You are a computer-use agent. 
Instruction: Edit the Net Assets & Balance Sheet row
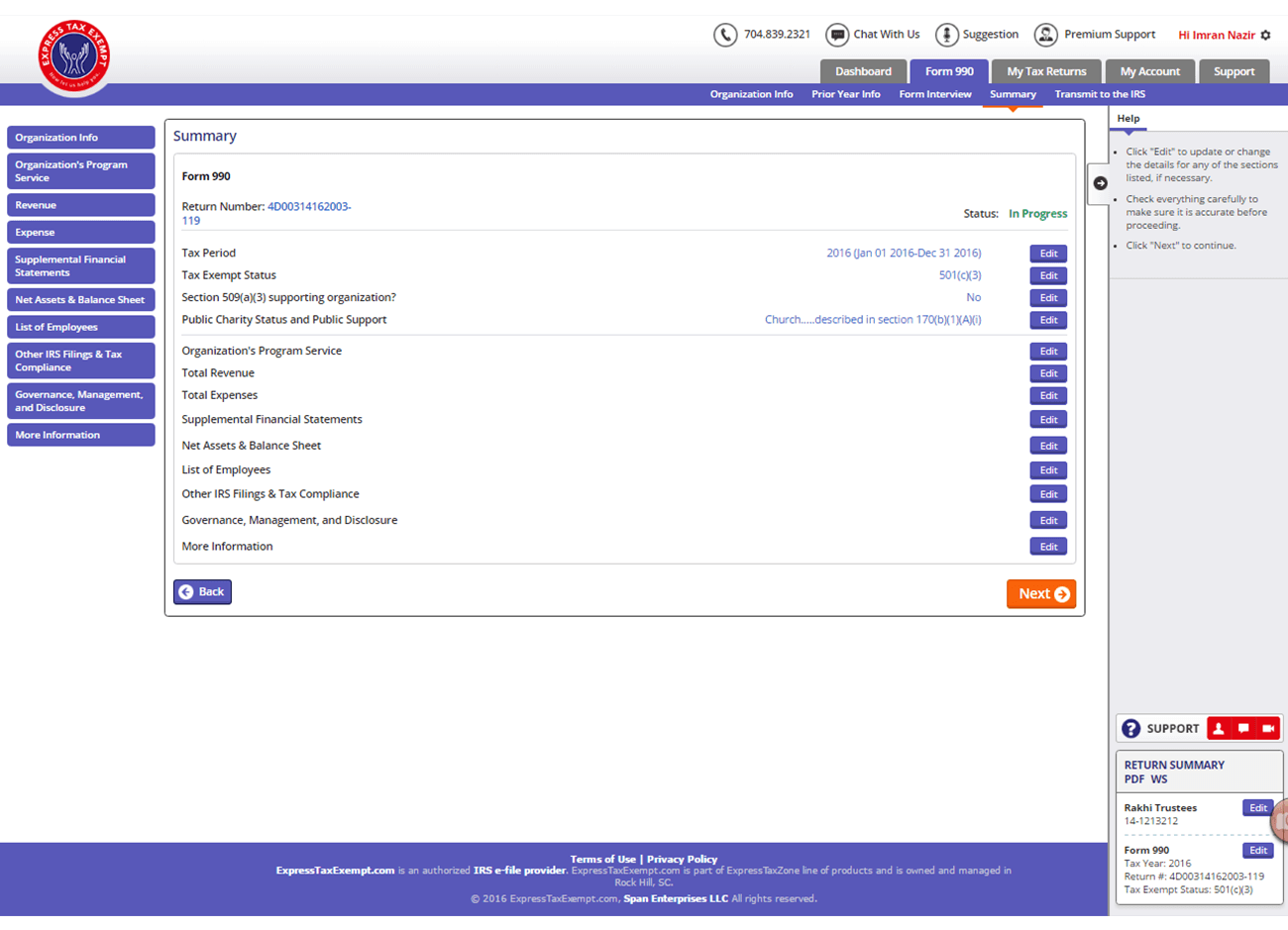1048,446
